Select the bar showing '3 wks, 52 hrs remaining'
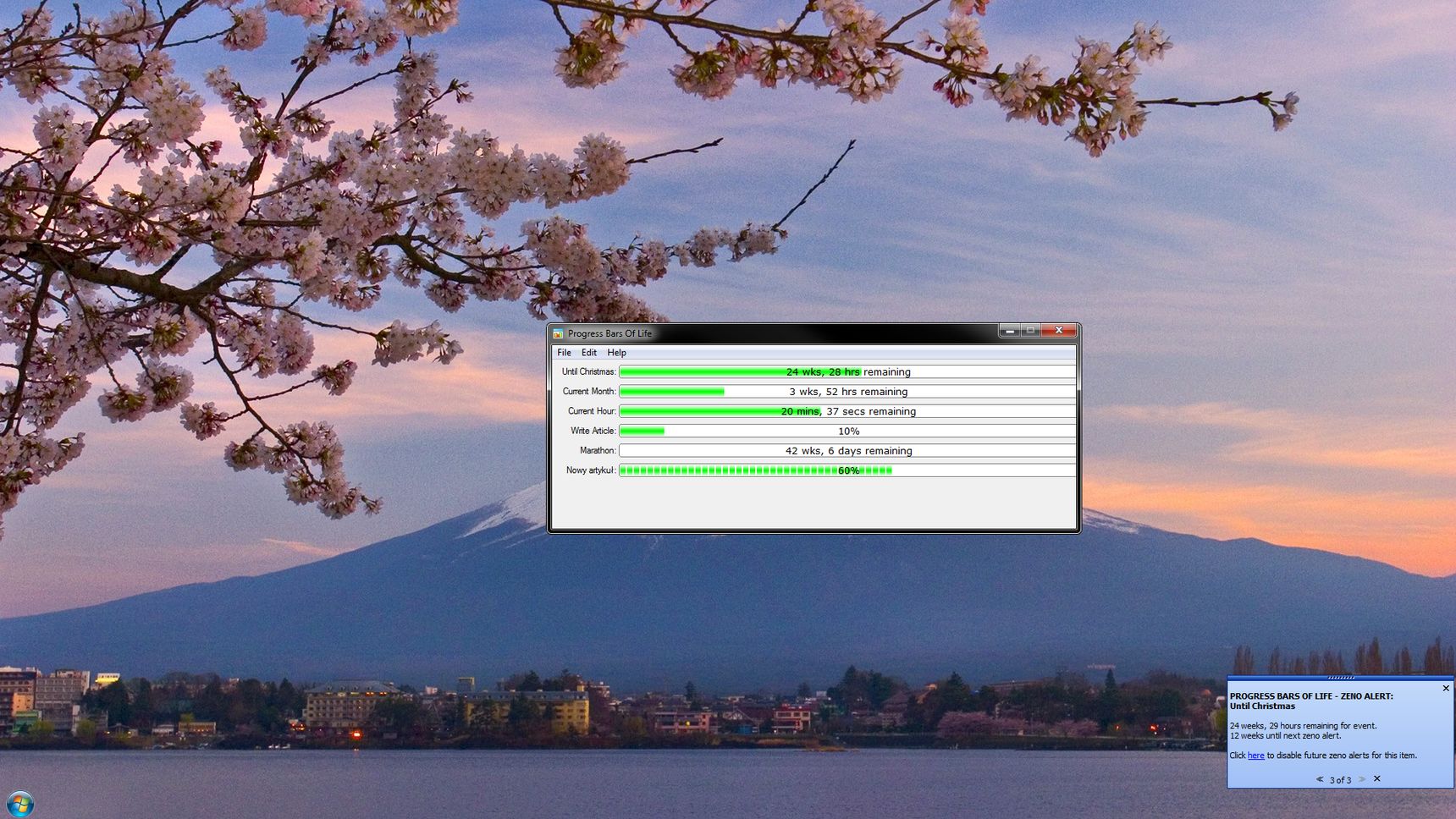Screen dimensions: 1456x819 click(x=847, y=392)
